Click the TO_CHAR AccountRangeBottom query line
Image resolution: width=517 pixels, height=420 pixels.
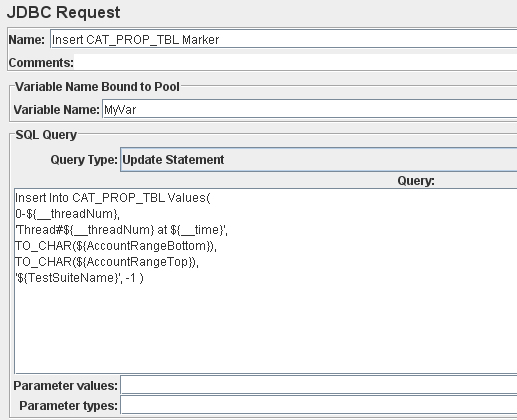(116, 246)
